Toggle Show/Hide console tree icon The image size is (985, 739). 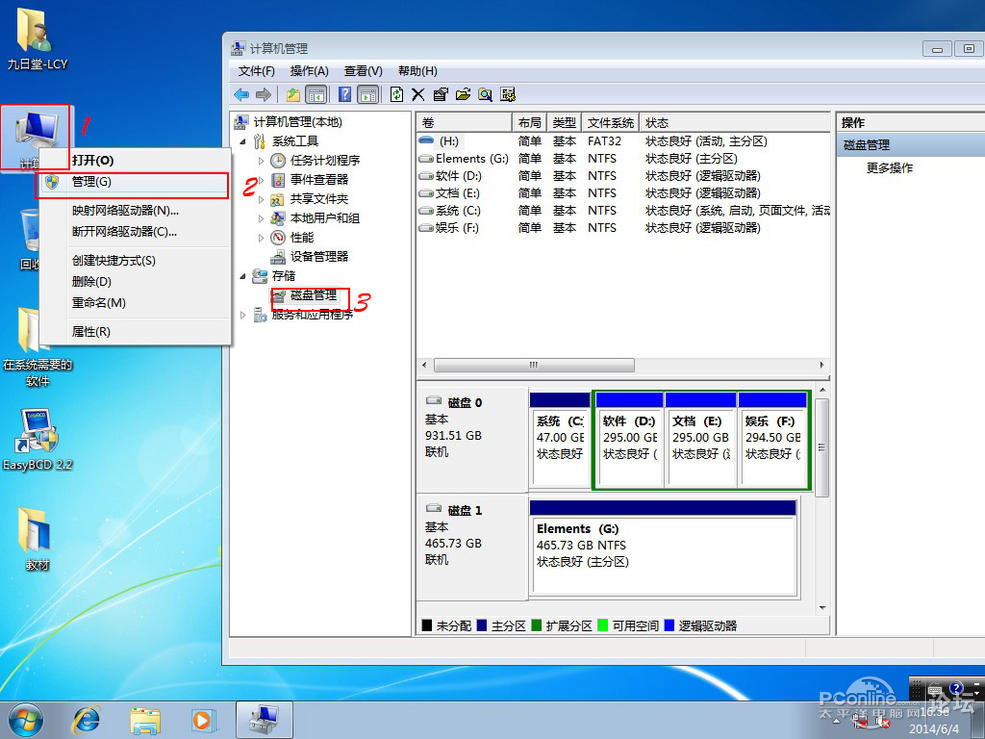point(316,95)
